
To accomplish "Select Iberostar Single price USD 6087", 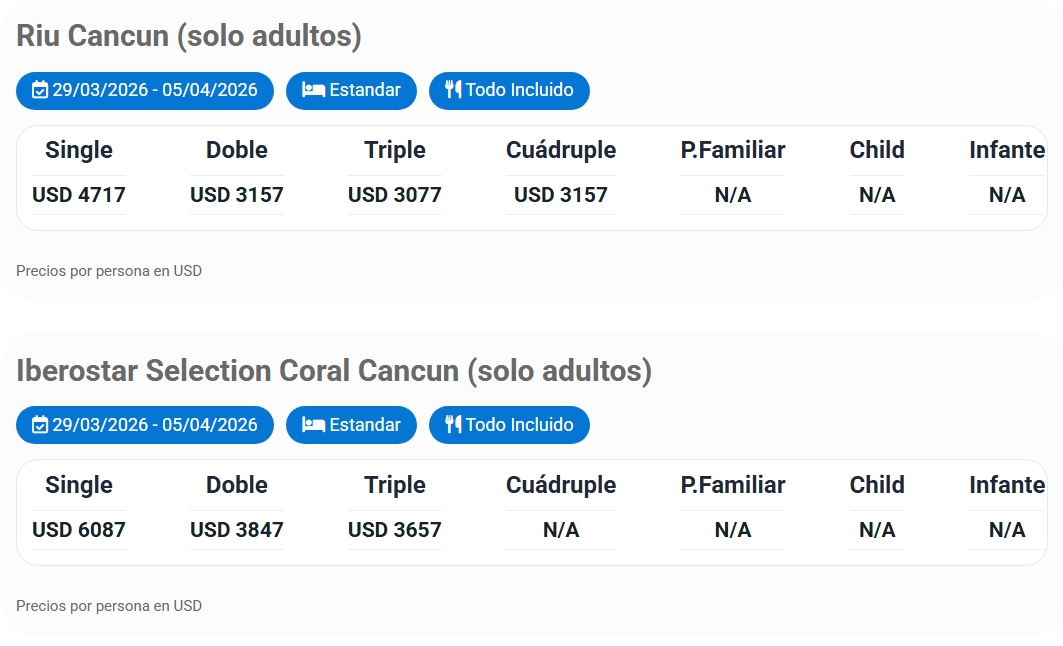I will 79,530.
